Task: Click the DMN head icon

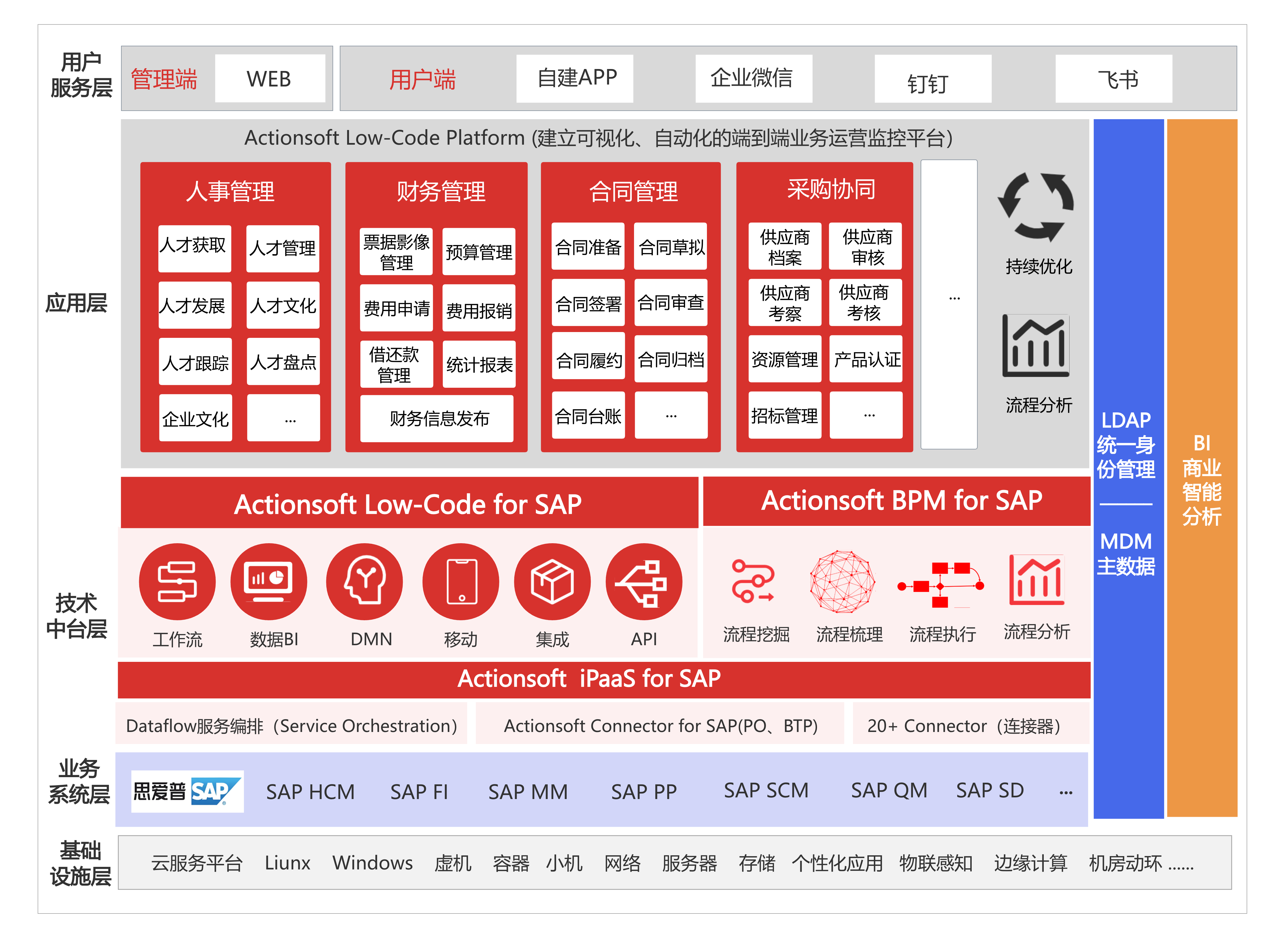Action: 365,582
